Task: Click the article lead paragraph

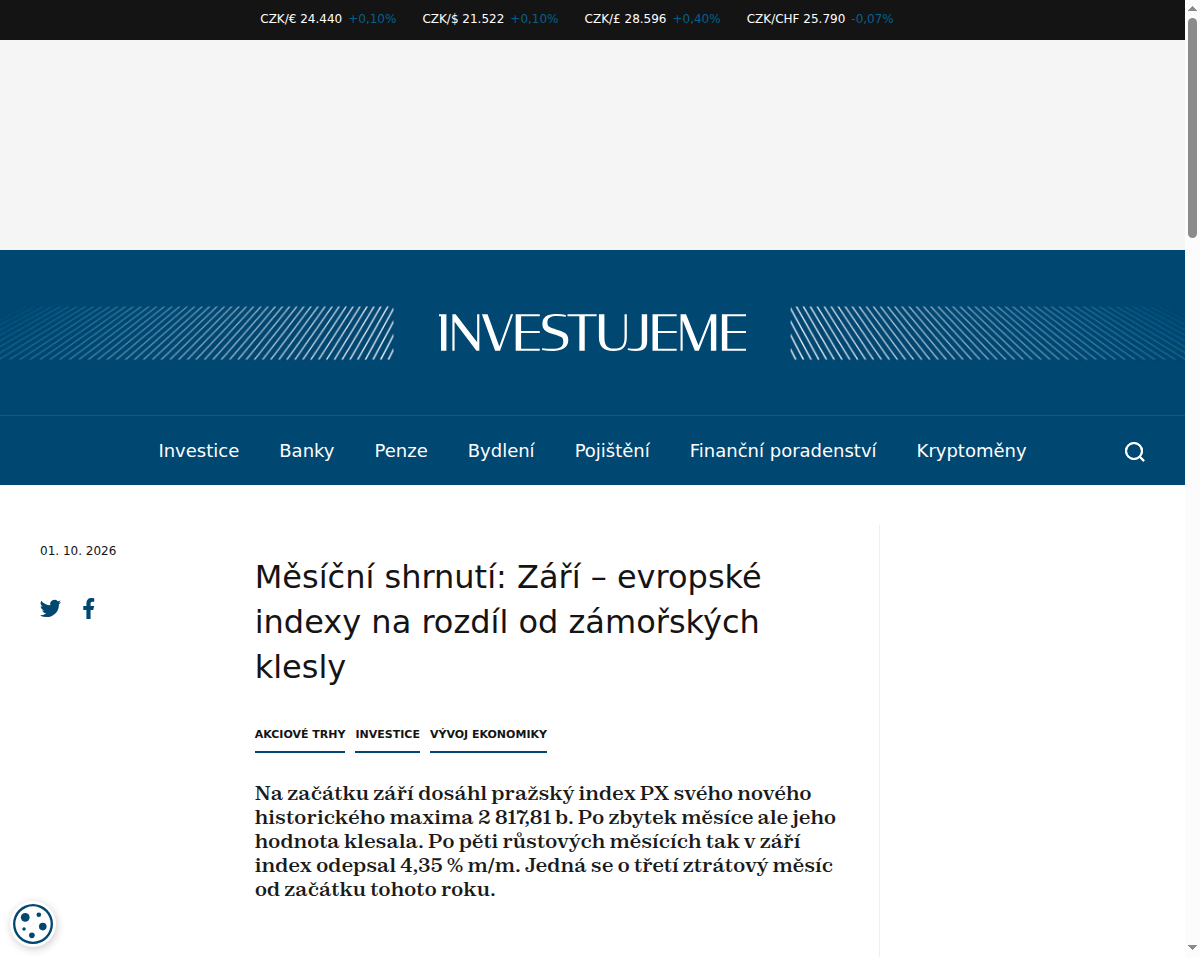Action: [545, 841]
